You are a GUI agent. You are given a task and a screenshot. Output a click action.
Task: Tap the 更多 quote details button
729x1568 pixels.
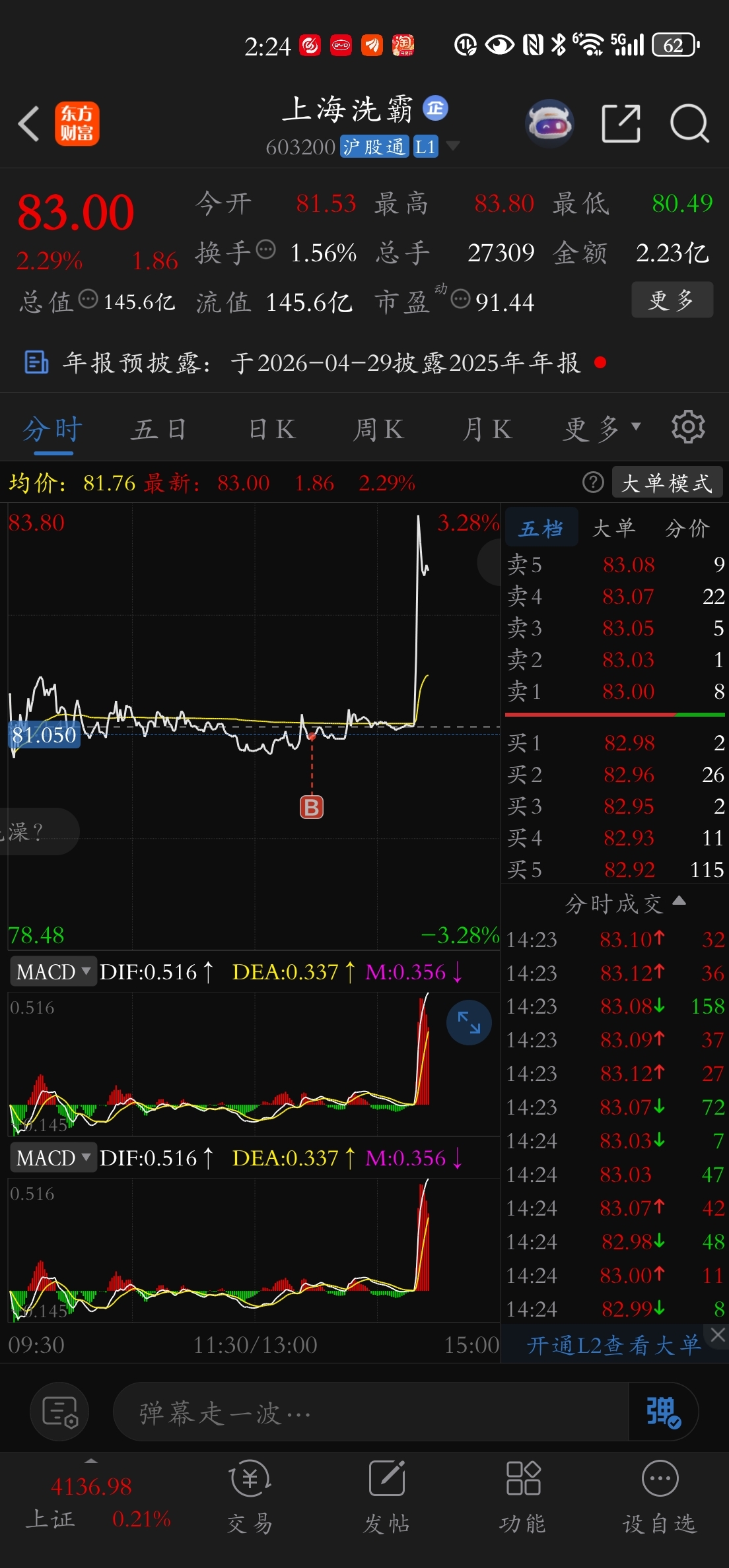coord(672,300)
